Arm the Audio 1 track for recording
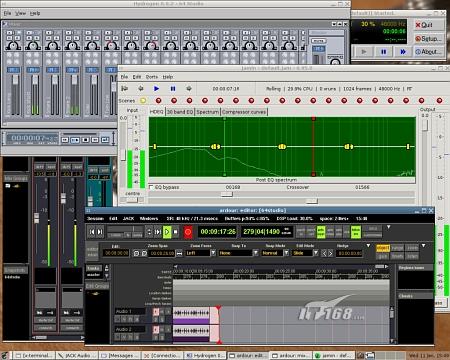The image size is (450, 360). [x=156, y=312]
